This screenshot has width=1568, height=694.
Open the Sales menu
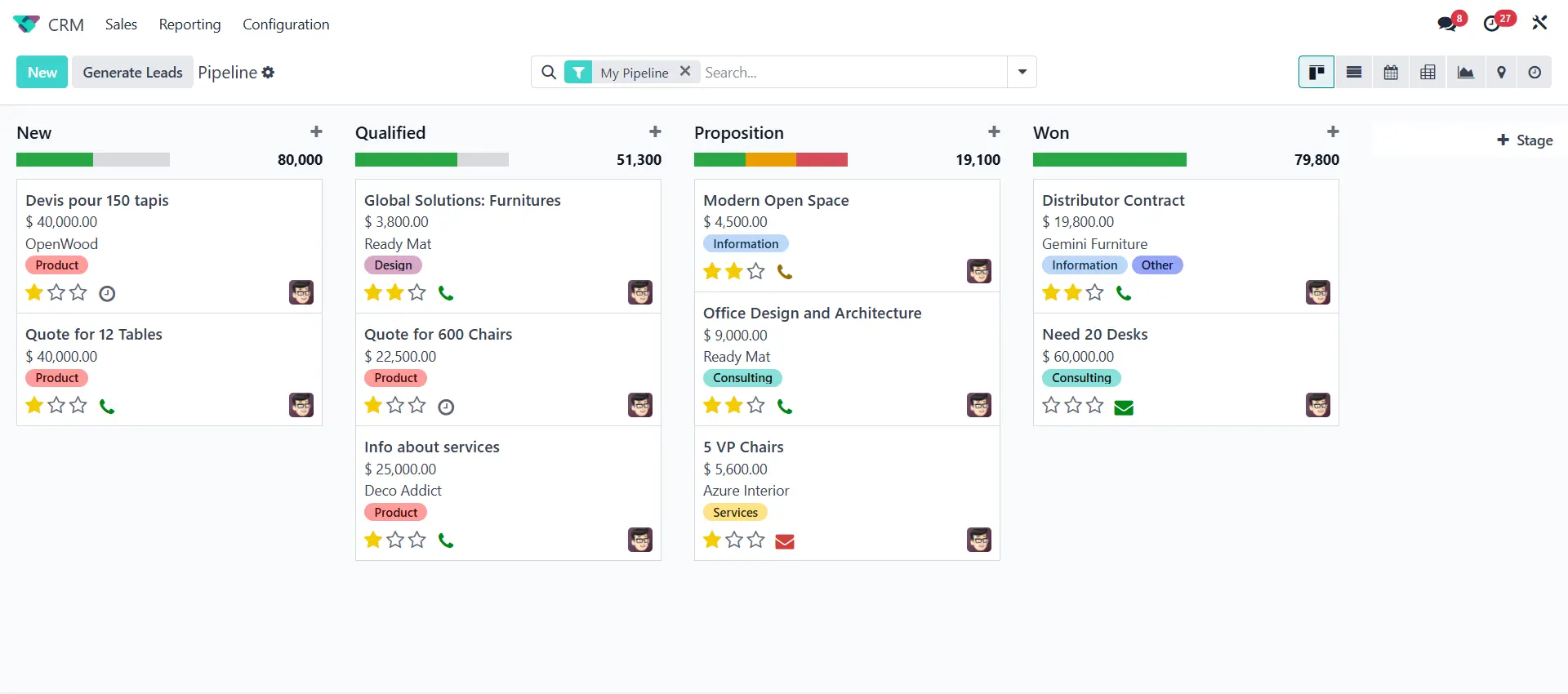[x=121, y=24]
